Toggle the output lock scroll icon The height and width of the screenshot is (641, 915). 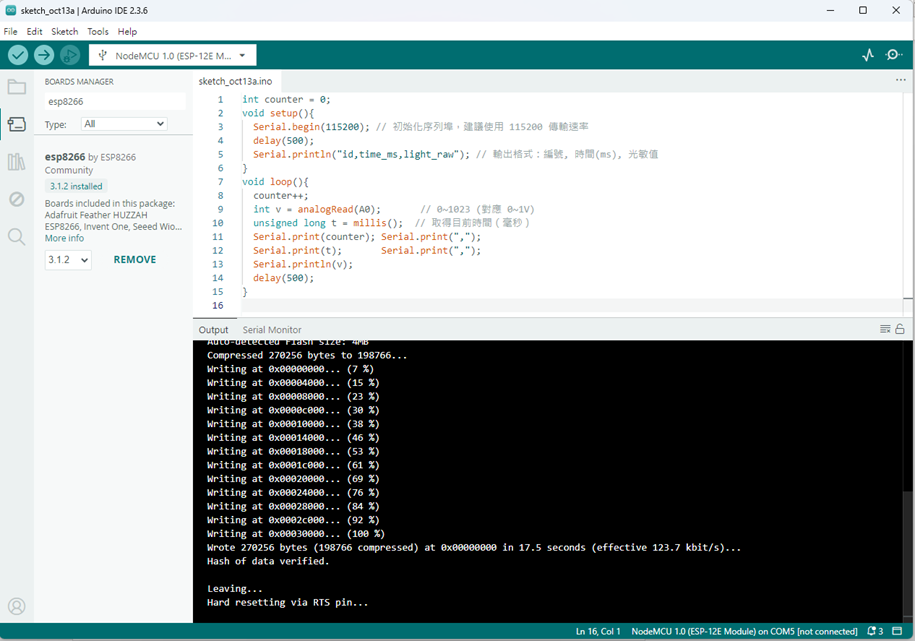[x=900, y=329]
